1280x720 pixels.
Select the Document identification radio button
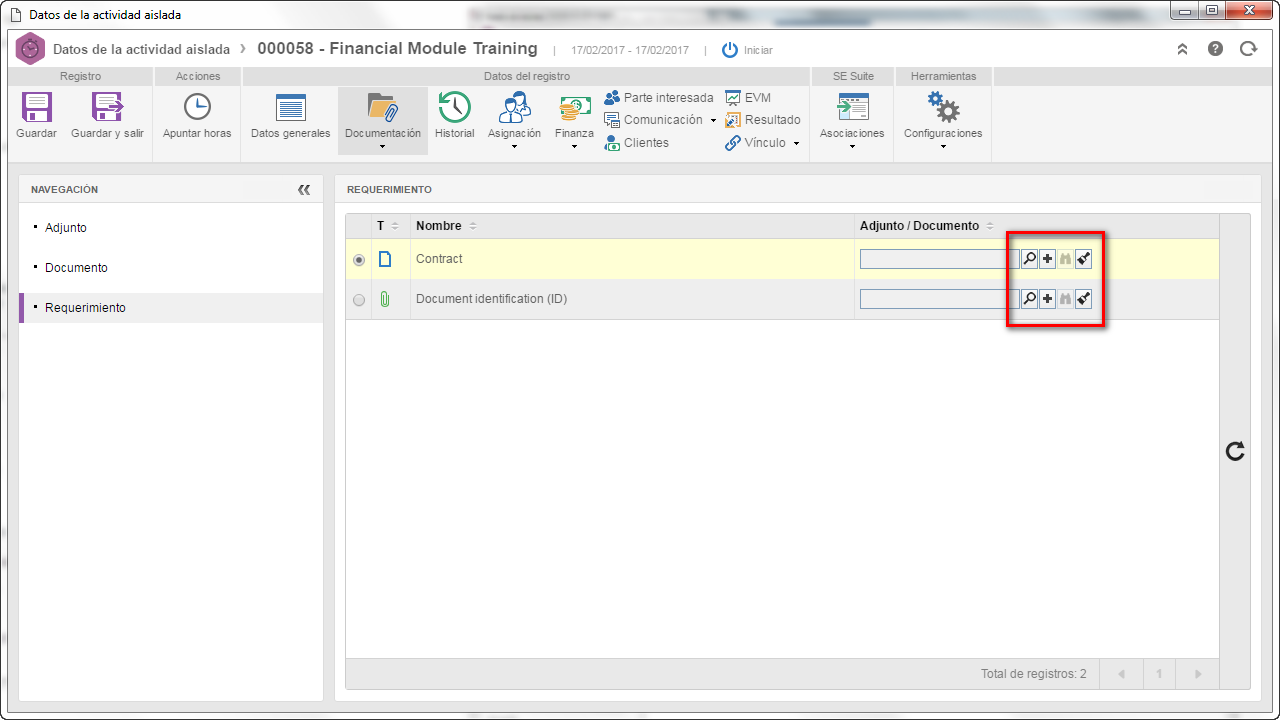pos(359,300)
